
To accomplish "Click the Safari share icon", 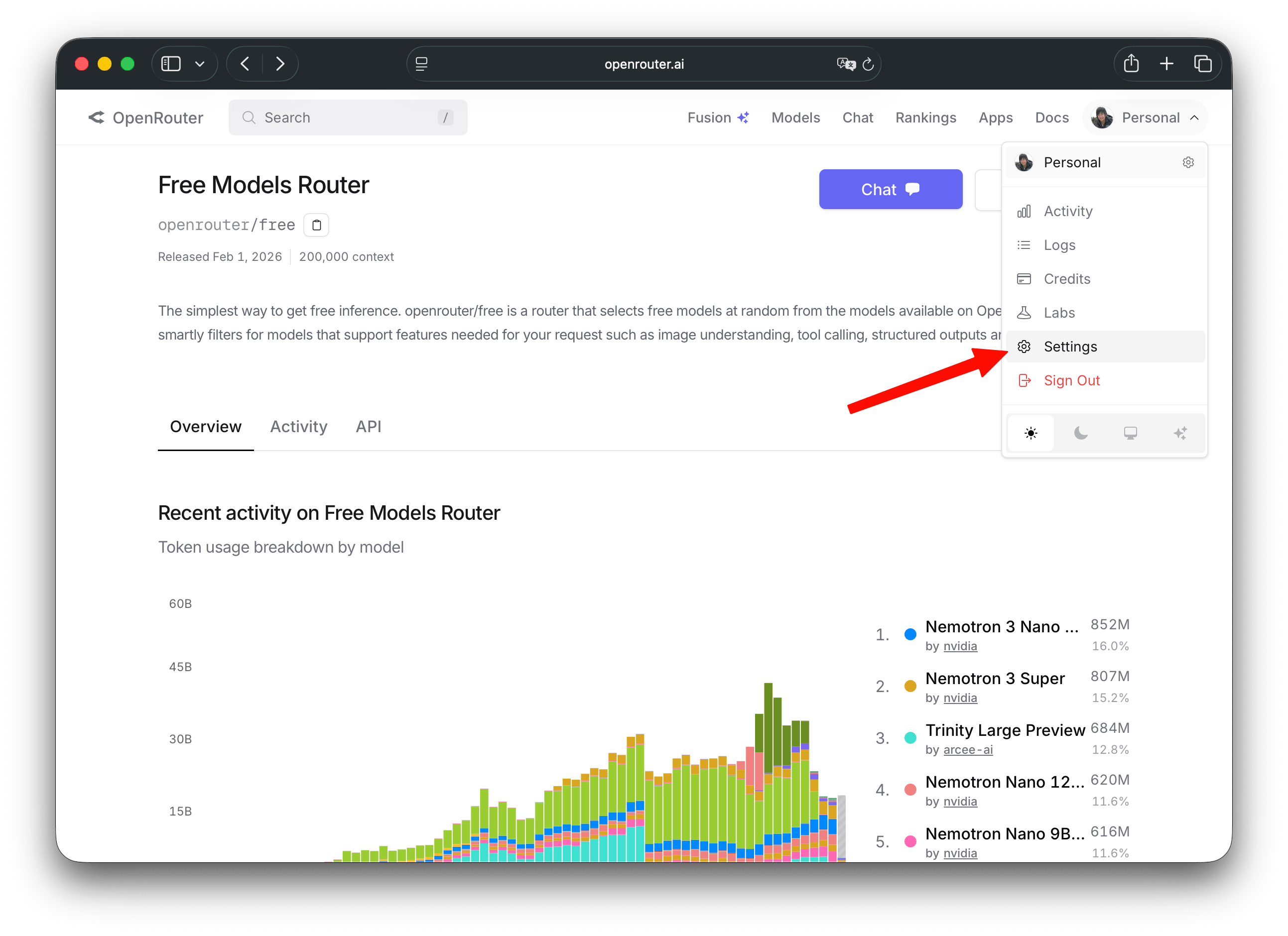I will click(1131, 64).
